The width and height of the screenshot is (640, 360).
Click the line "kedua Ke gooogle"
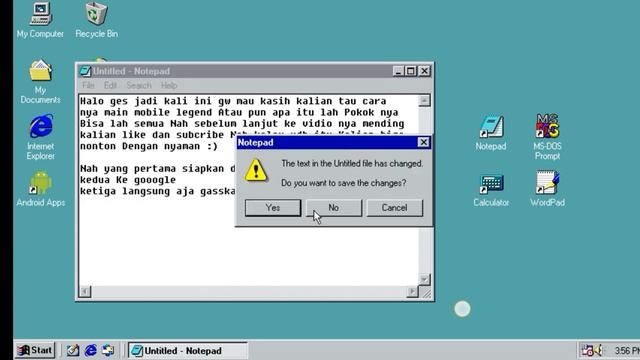point(128,180)
